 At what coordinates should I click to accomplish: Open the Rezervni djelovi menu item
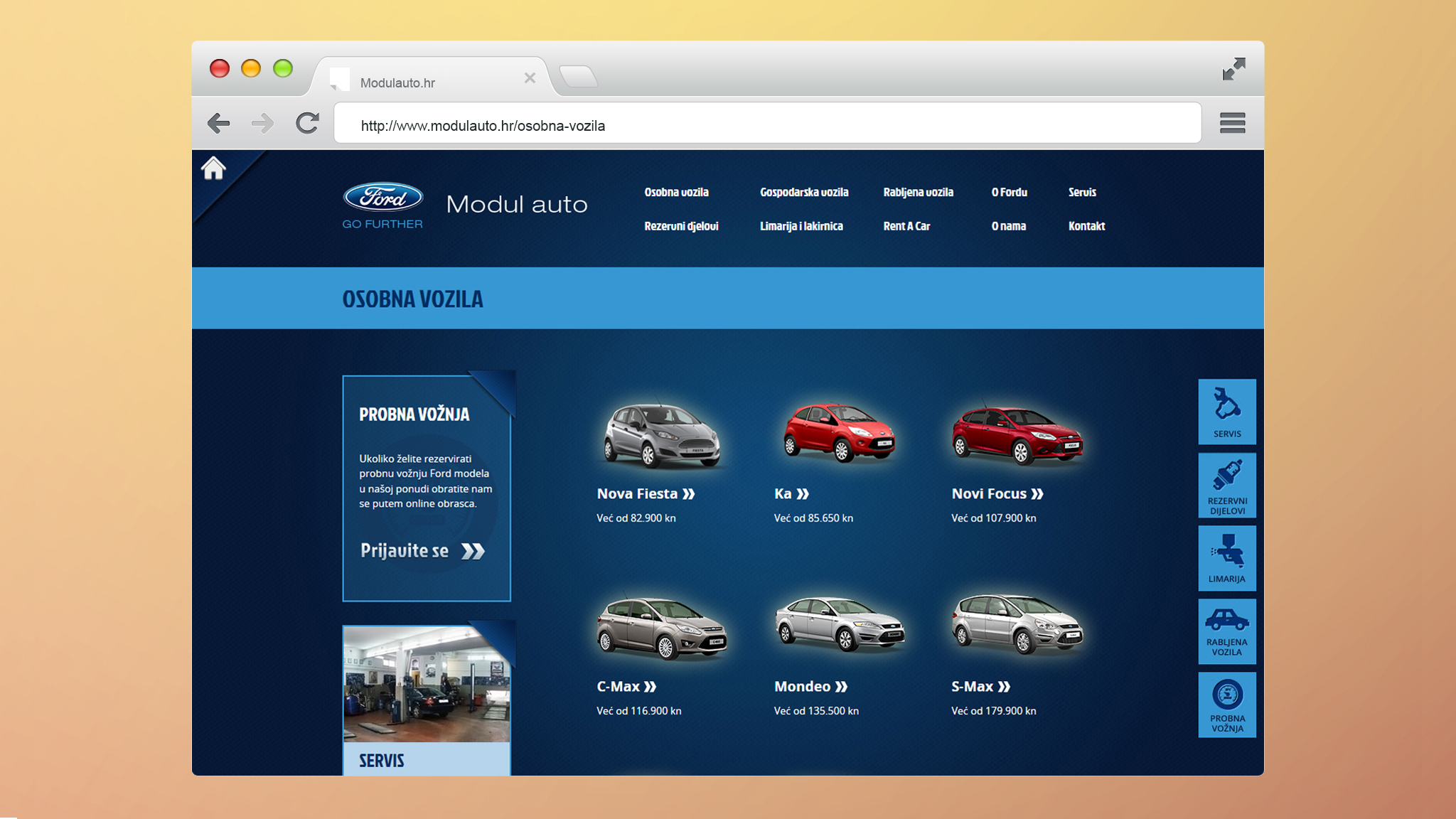681,226
